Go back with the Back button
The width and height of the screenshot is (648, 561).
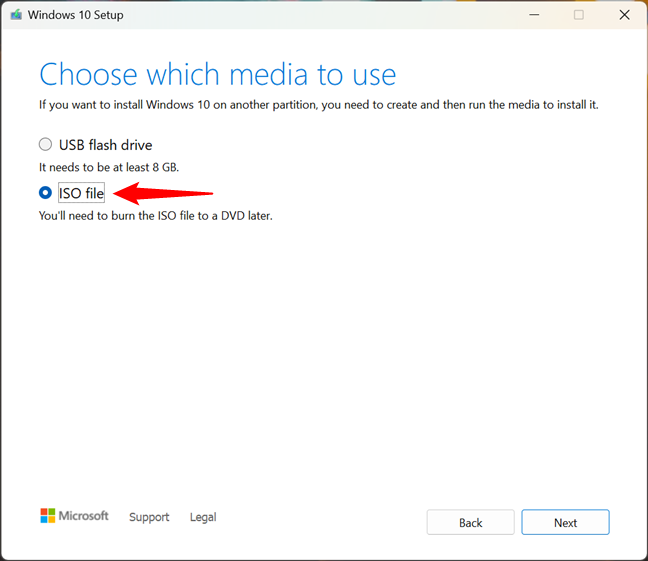point(470,522)
